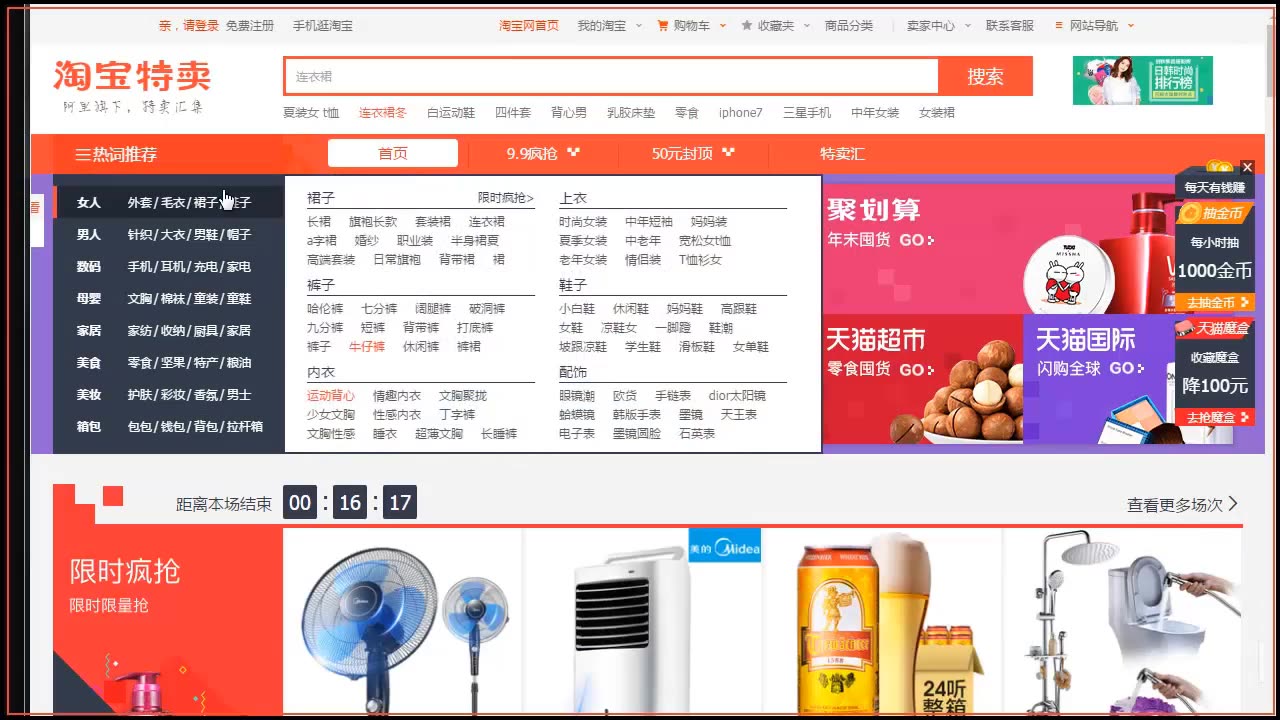Click hot search 连衣裙冬
1280x720 pixels.
click(383, 112)
